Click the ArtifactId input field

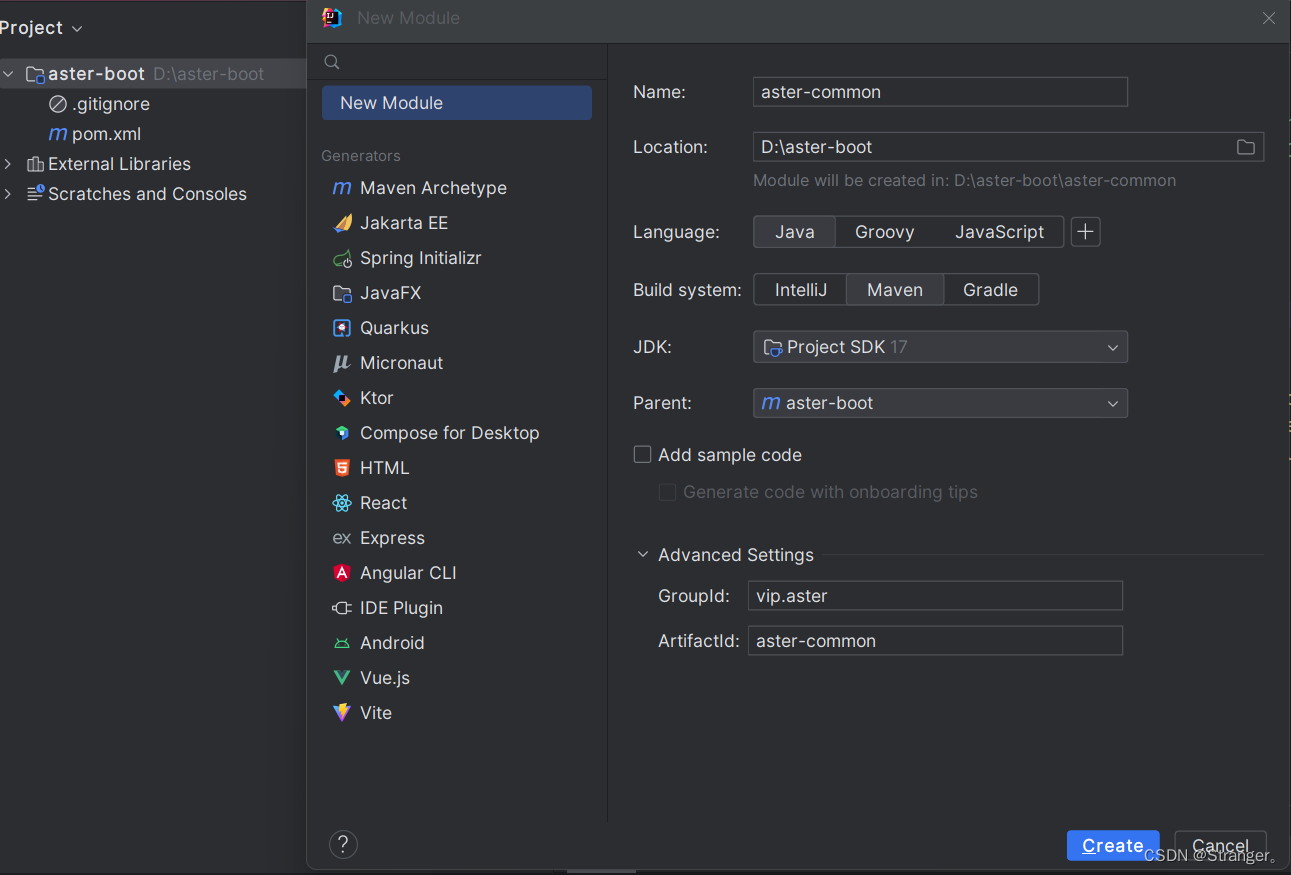pos(935,641)
